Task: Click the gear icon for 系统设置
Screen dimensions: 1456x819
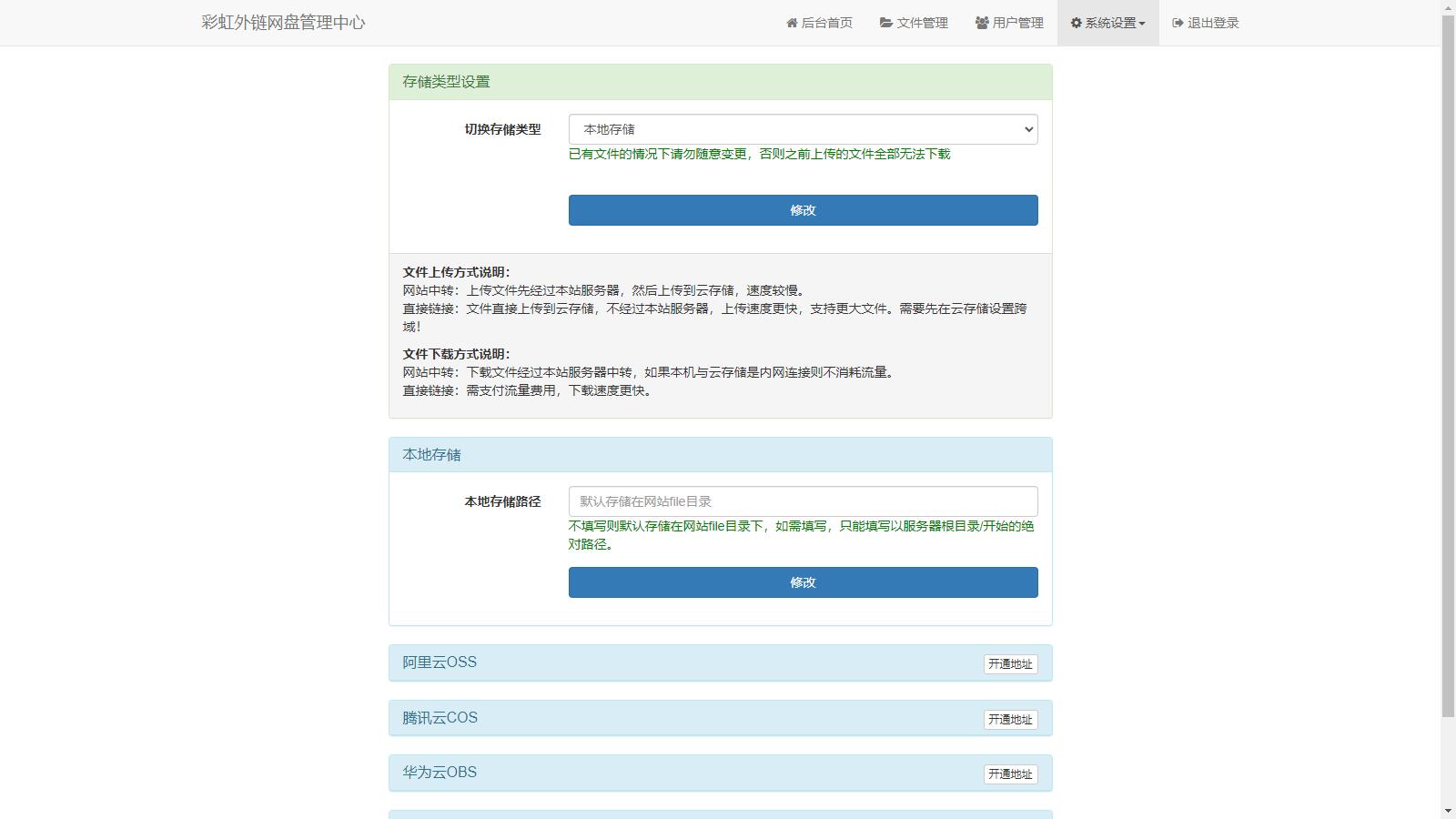Action: (1076, 23)
